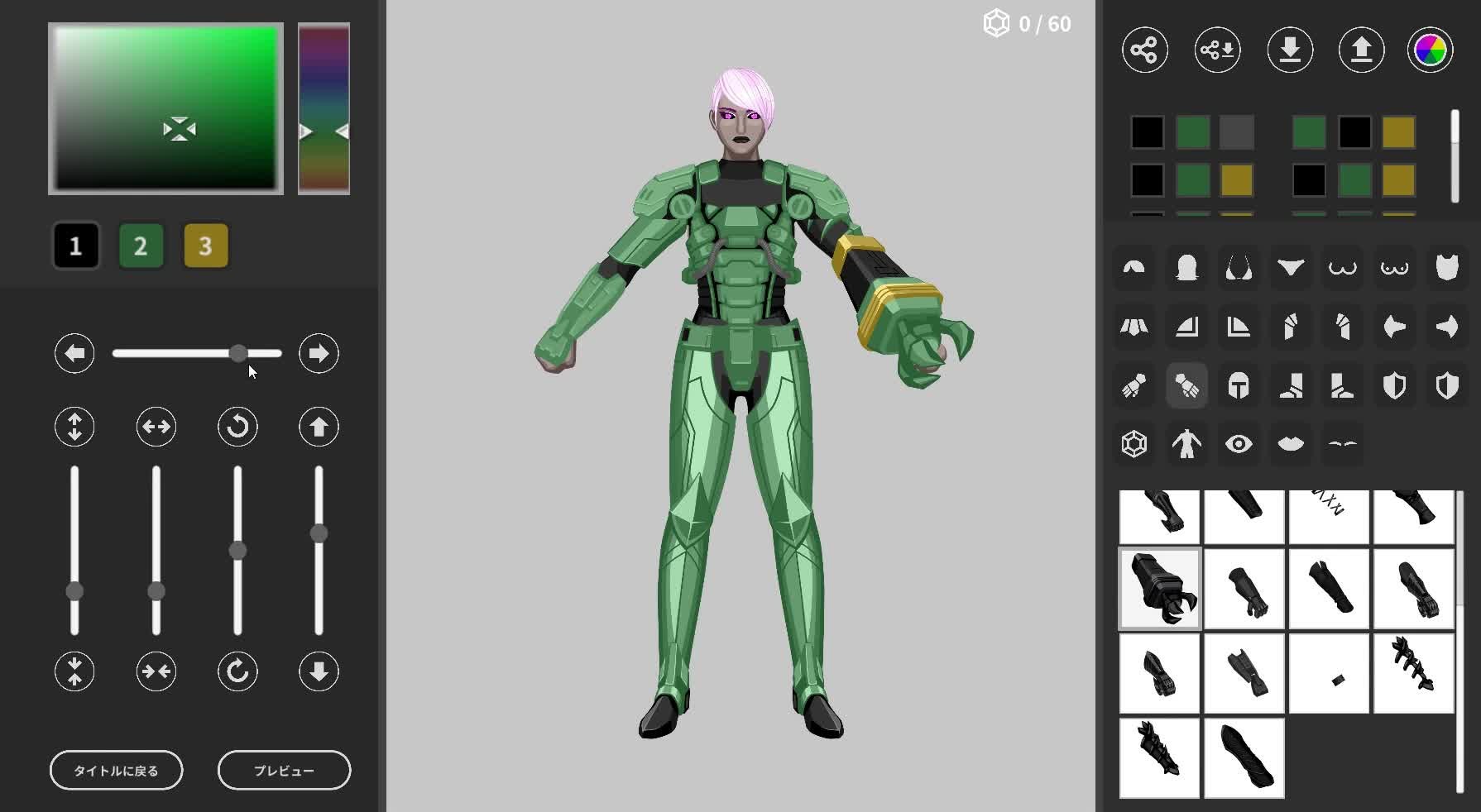Viewport: 1481px width, 812px height.
Task: Click the upload arrow icon
Action: click(x=1361, y=50)
